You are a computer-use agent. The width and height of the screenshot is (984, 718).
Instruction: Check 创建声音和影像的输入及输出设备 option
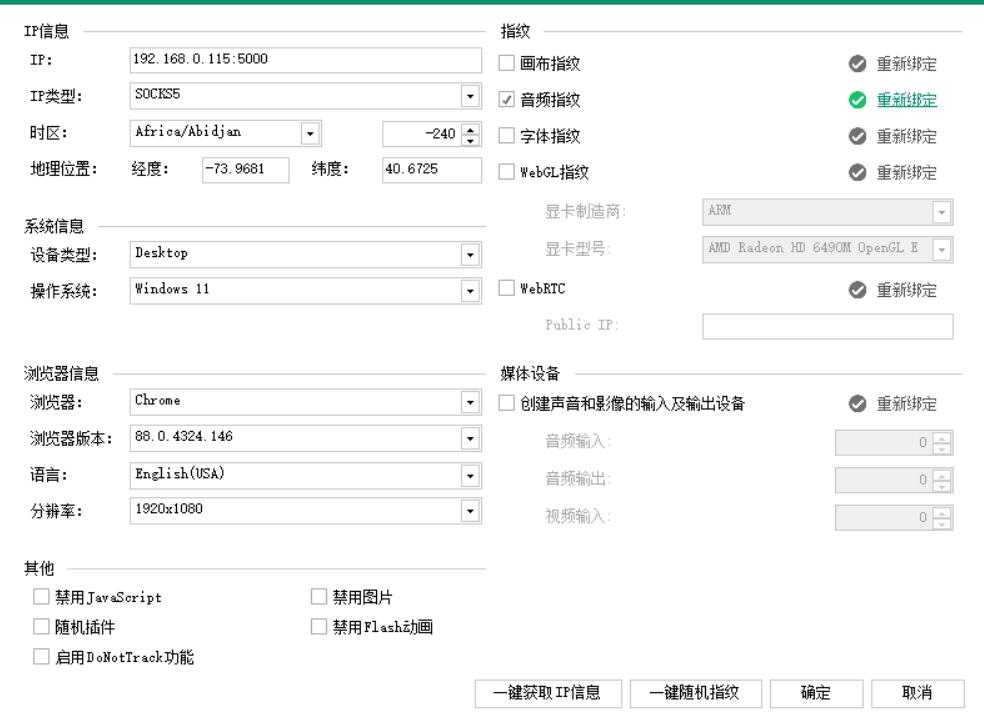coord(506,403)
